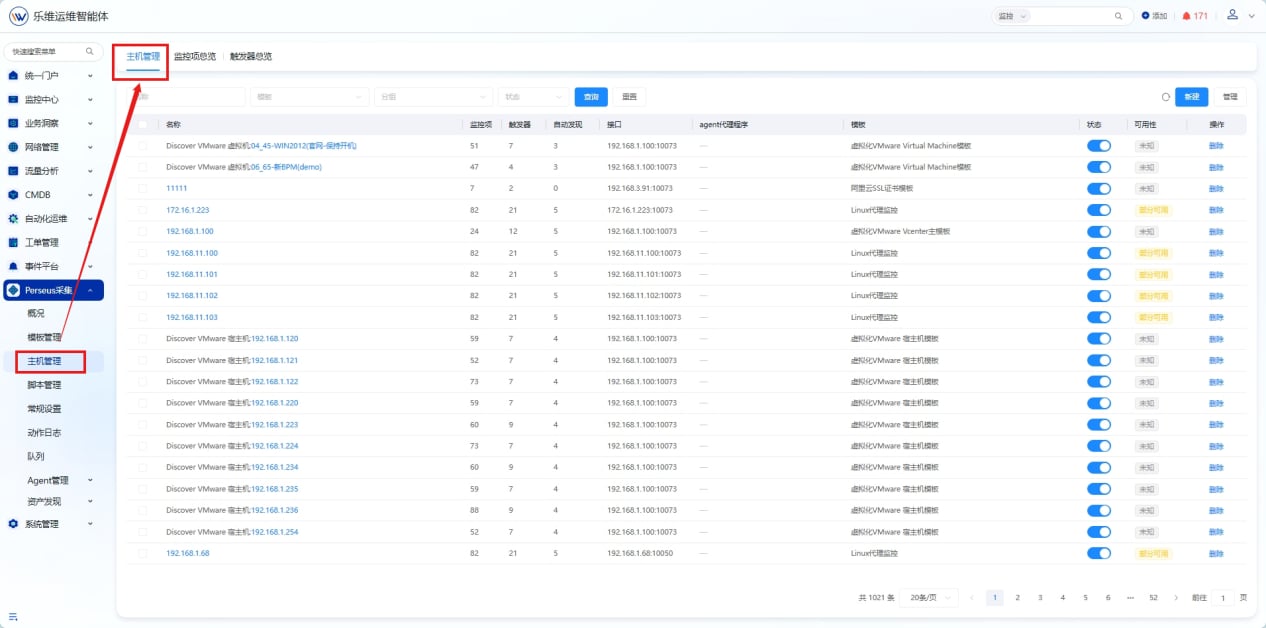Click the 事件平台 bell icon

(x=13, y=267)
